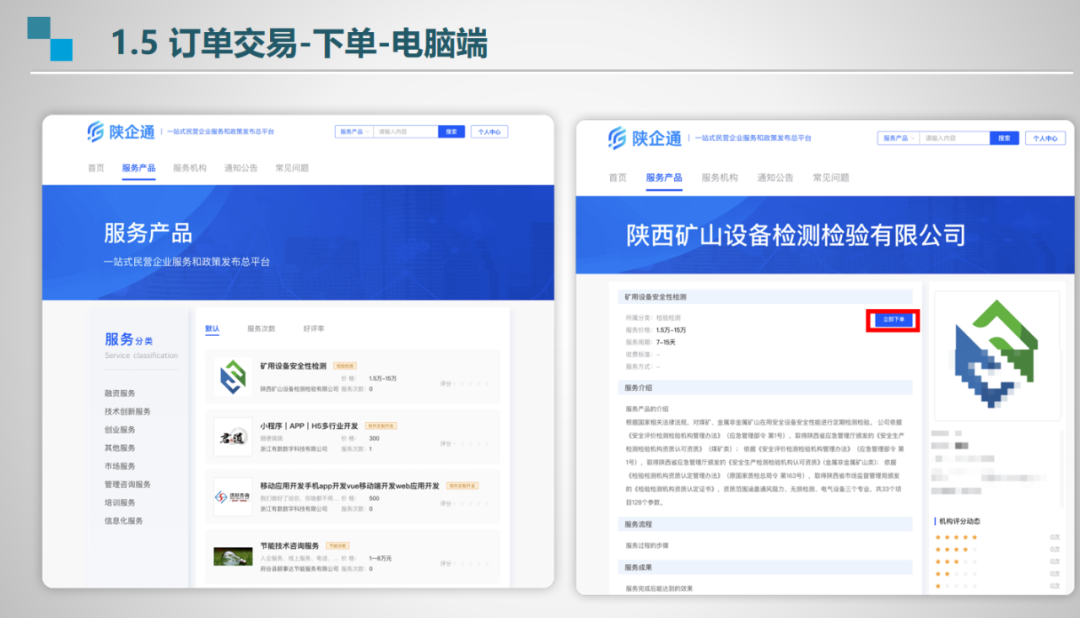Screen dimensions: 1080x618
Task: Click the search input field in left window
Action: (x=405, y=132)
